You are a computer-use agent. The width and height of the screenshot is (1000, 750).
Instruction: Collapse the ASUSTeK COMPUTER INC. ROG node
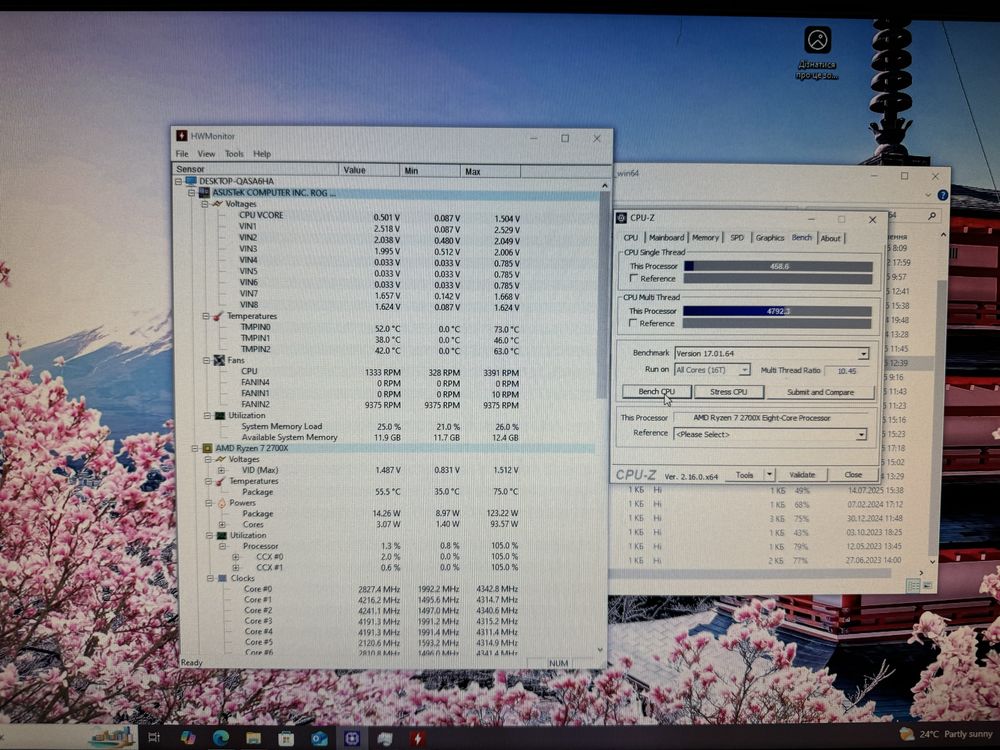click(191, 193)
